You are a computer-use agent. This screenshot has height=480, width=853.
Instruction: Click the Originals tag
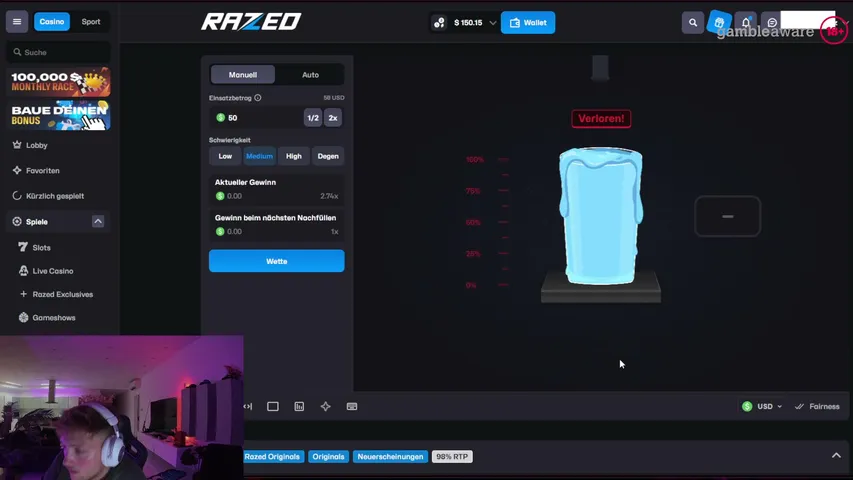click(328, 457)
